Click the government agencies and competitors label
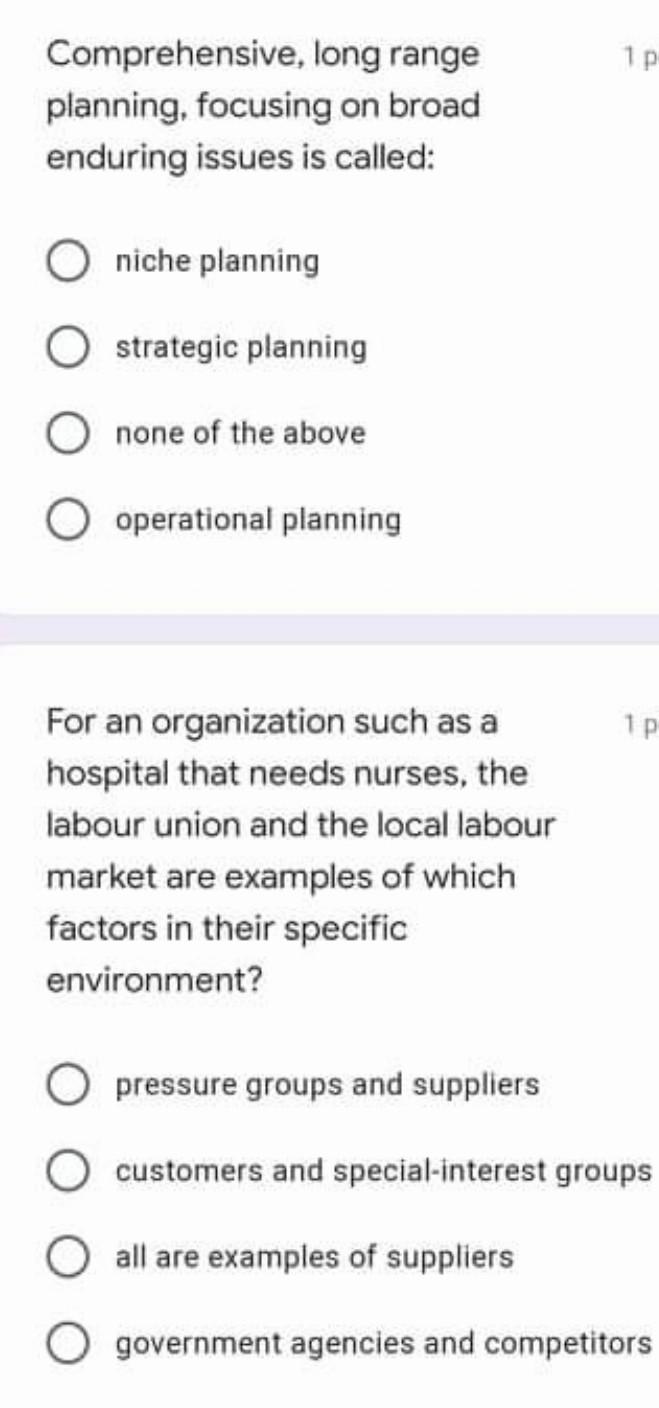Image resolution: width=659 pixels, height=1408 pixels. [x=382, y=1344]
